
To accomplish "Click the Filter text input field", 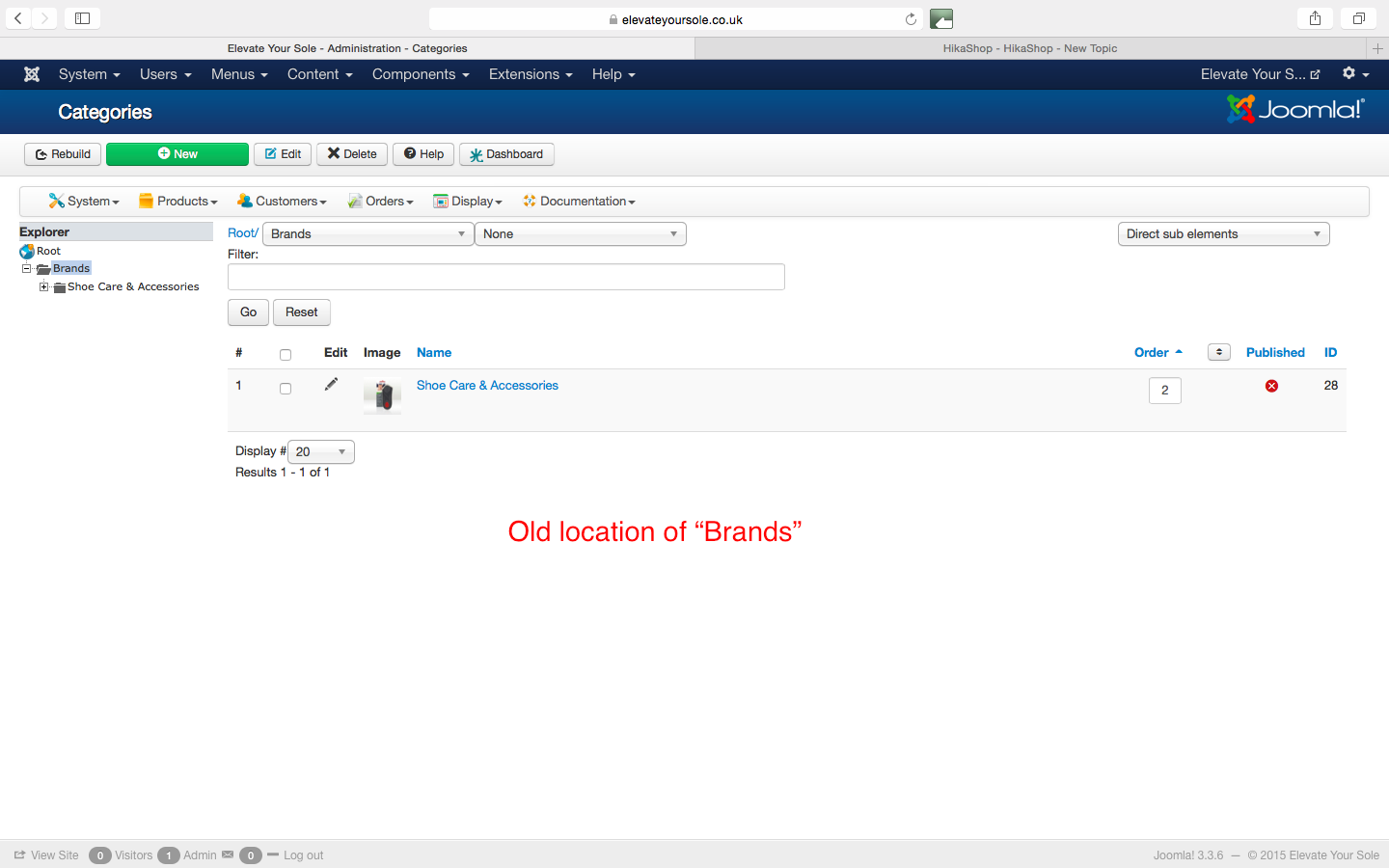I will pos(506,277).
